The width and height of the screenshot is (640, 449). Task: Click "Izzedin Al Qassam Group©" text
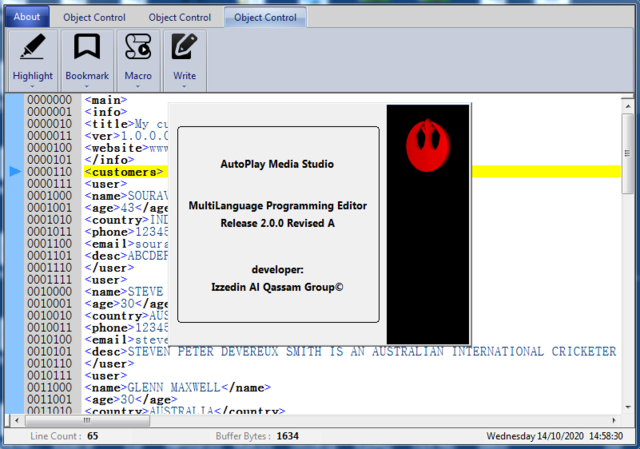[278, 287]
